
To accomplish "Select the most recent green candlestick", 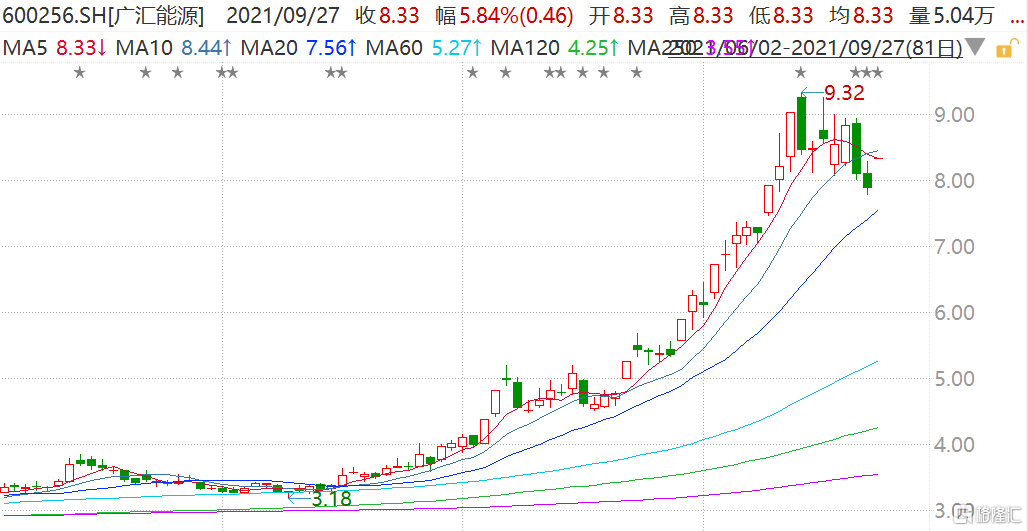I will pyautogui.click(x=867, y=180).
